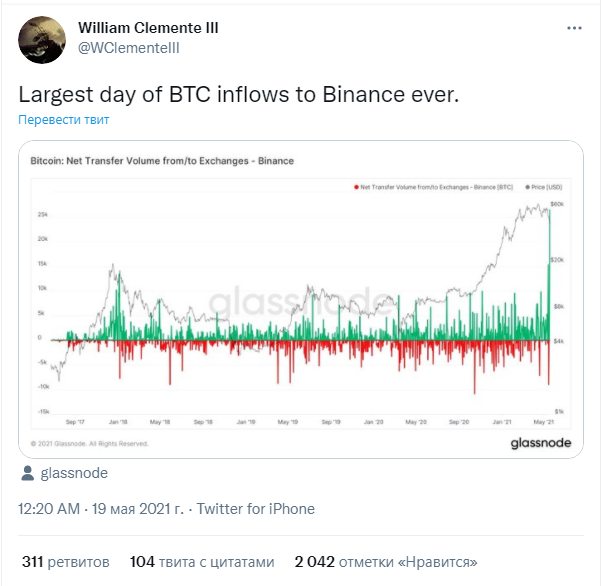View the 311 ретвитов list

pos(66,562)
